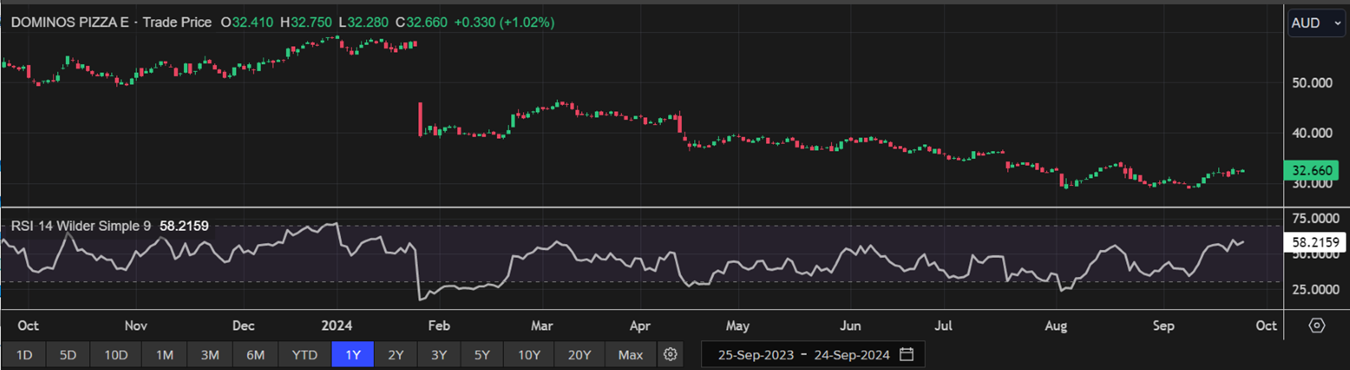Open the date range picker field
The width and height of the screenshot is (1350, 370).
click(813, 355)
